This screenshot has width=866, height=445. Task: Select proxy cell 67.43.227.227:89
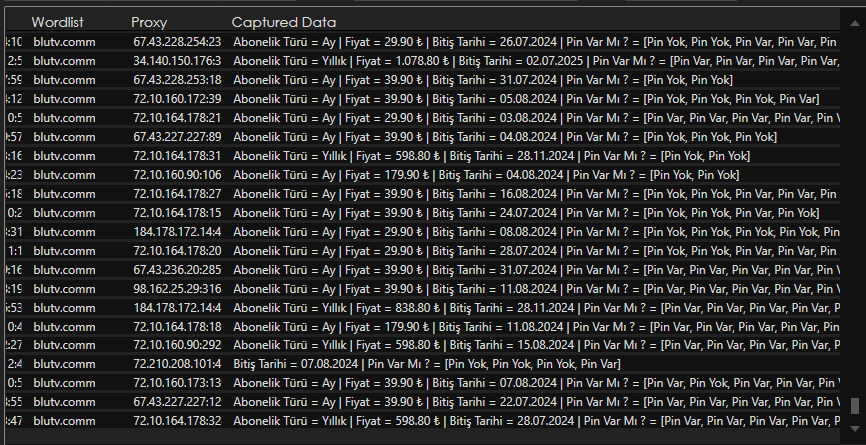pos(177,137)
